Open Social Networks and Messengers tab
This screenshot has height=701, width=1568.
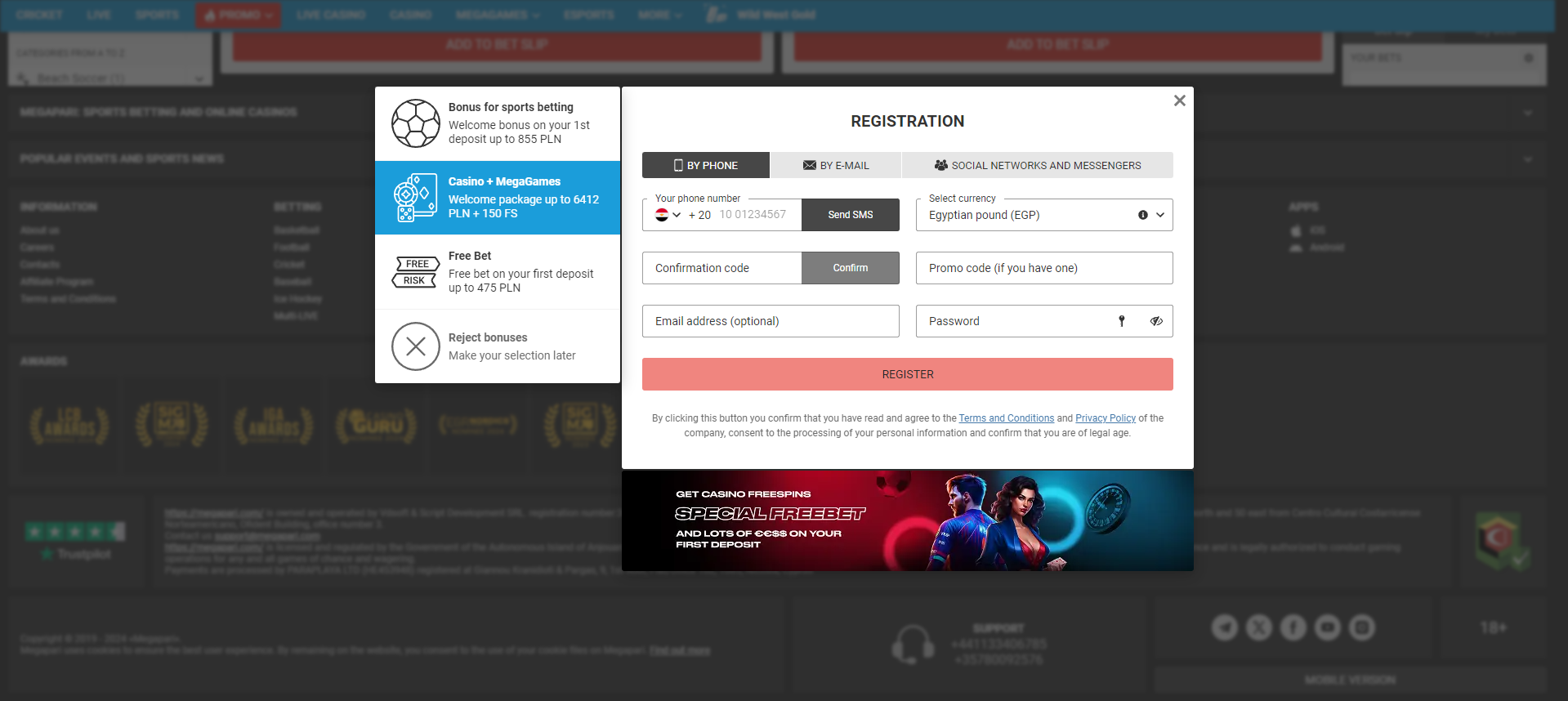pos(1038,165)
